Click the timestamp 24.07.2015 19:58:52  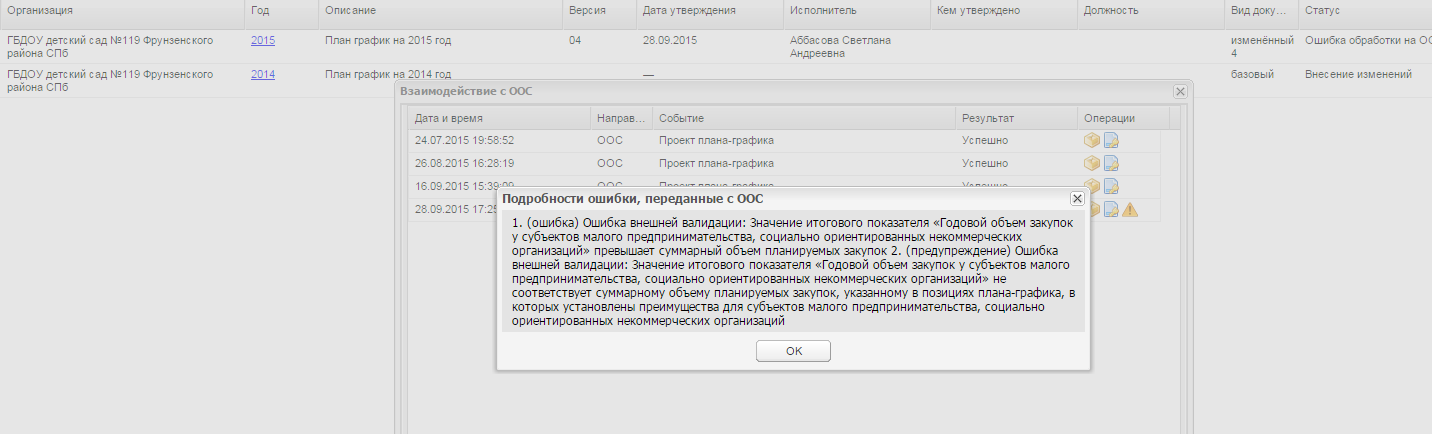pos(465,140)
